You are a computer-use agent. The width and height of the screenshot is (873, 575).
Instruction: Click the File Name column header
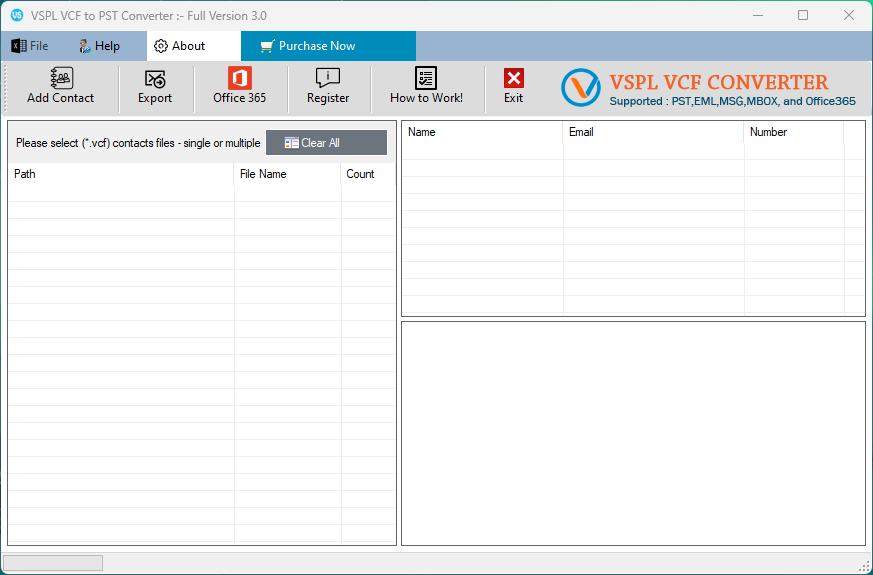pyautogui.click(x=287, y=174)
